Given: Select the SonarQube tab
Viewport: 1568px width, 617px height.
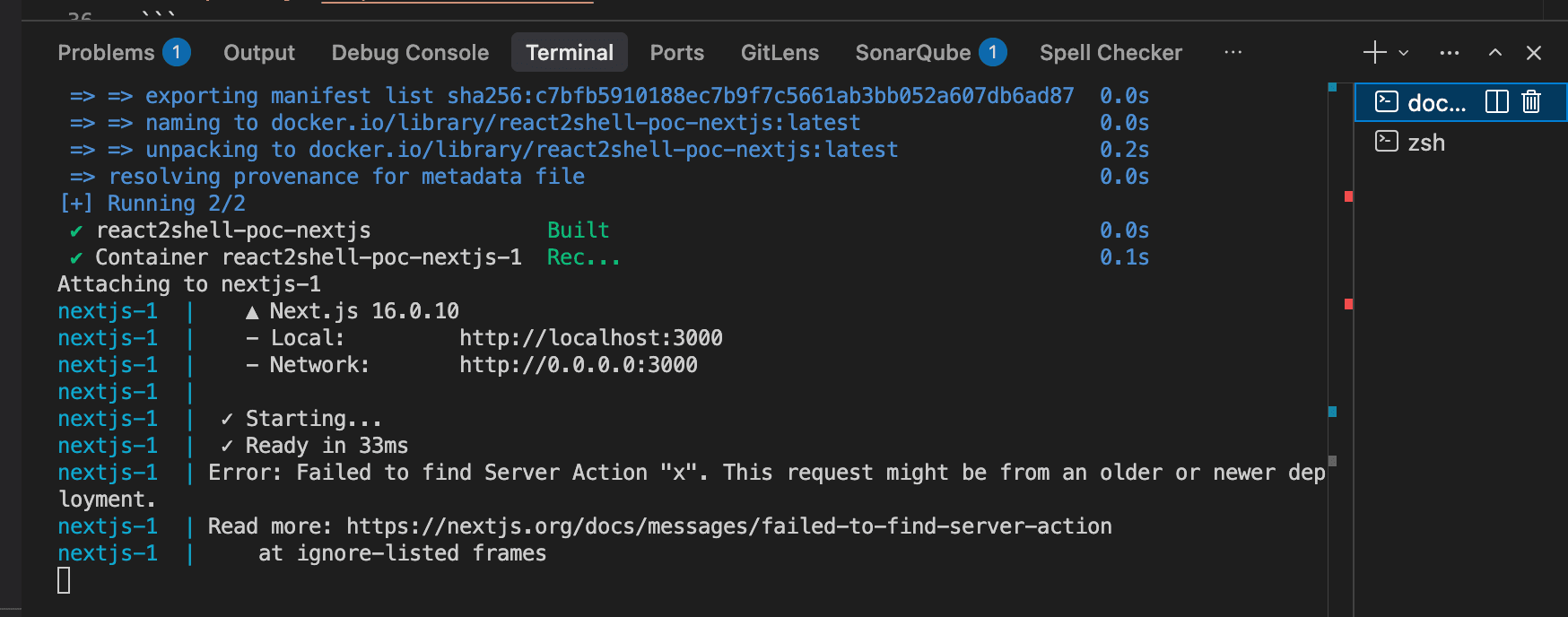Looking at the screenshot, I should point(913,52).
